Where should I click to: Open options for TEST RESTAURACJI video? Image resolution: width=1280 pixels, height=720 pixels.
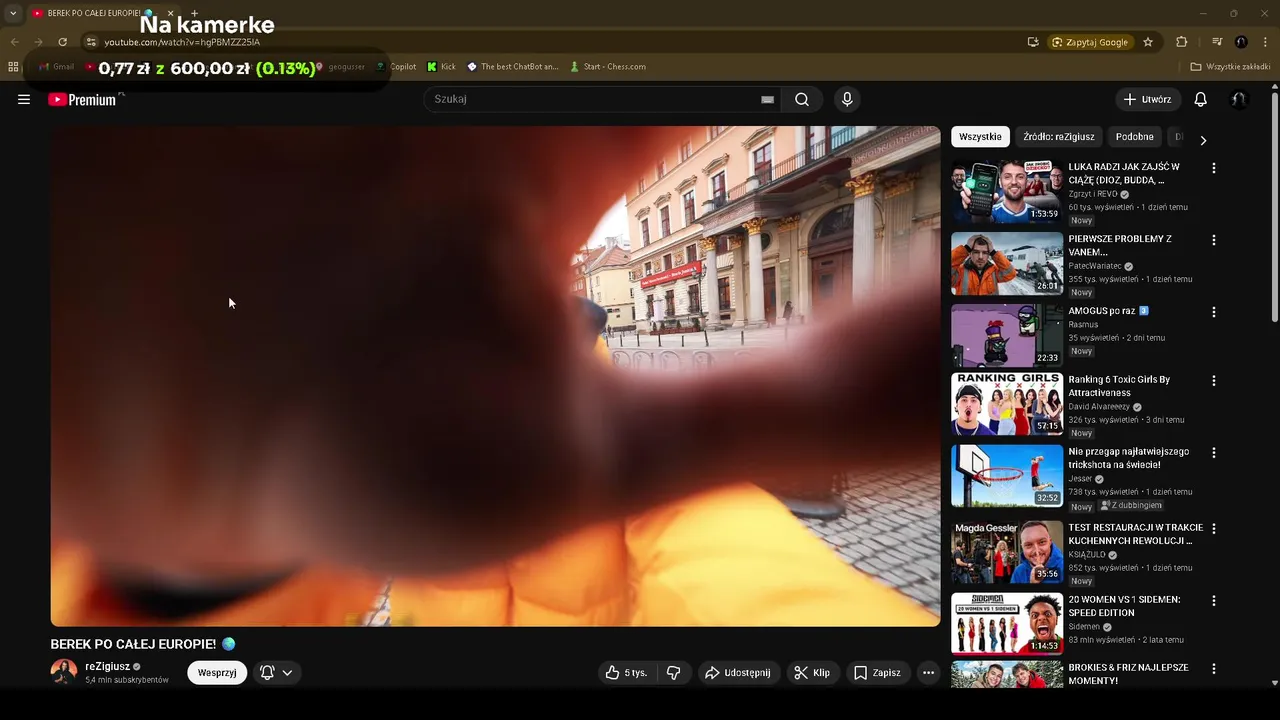pos(1214,529)
